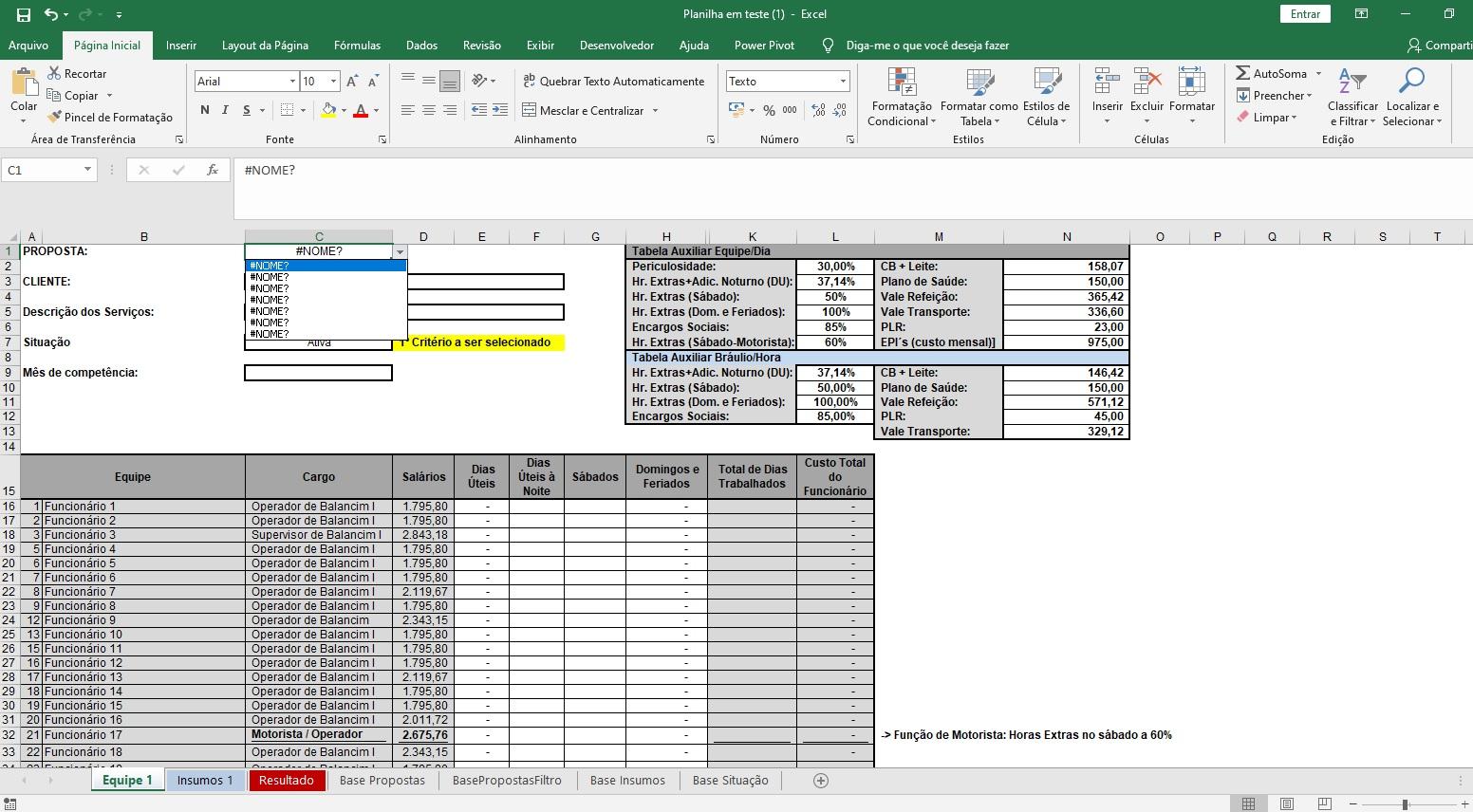Decrease decimal places

pos(840,110)
